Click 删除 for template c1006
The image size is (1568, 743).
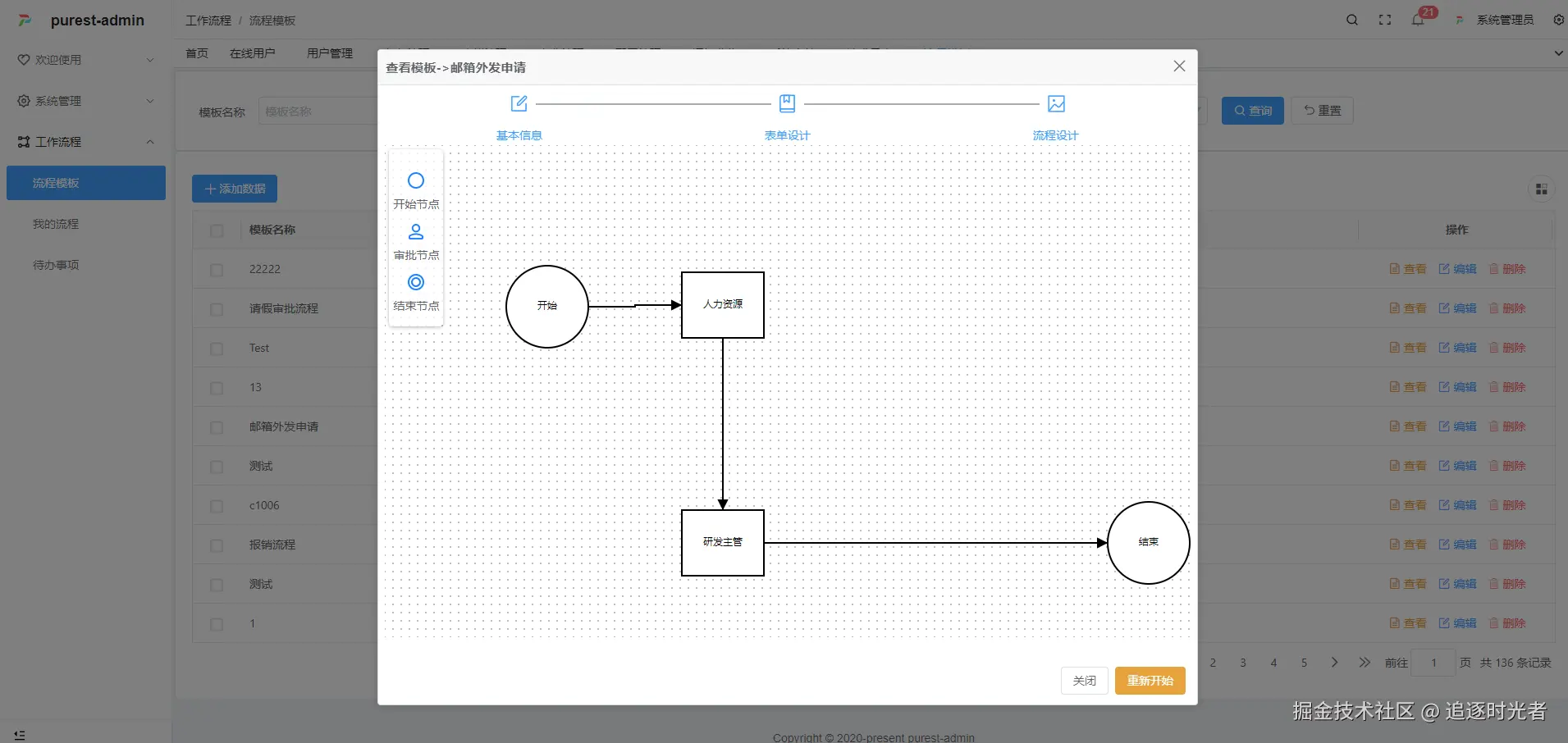click(1507, 505)
